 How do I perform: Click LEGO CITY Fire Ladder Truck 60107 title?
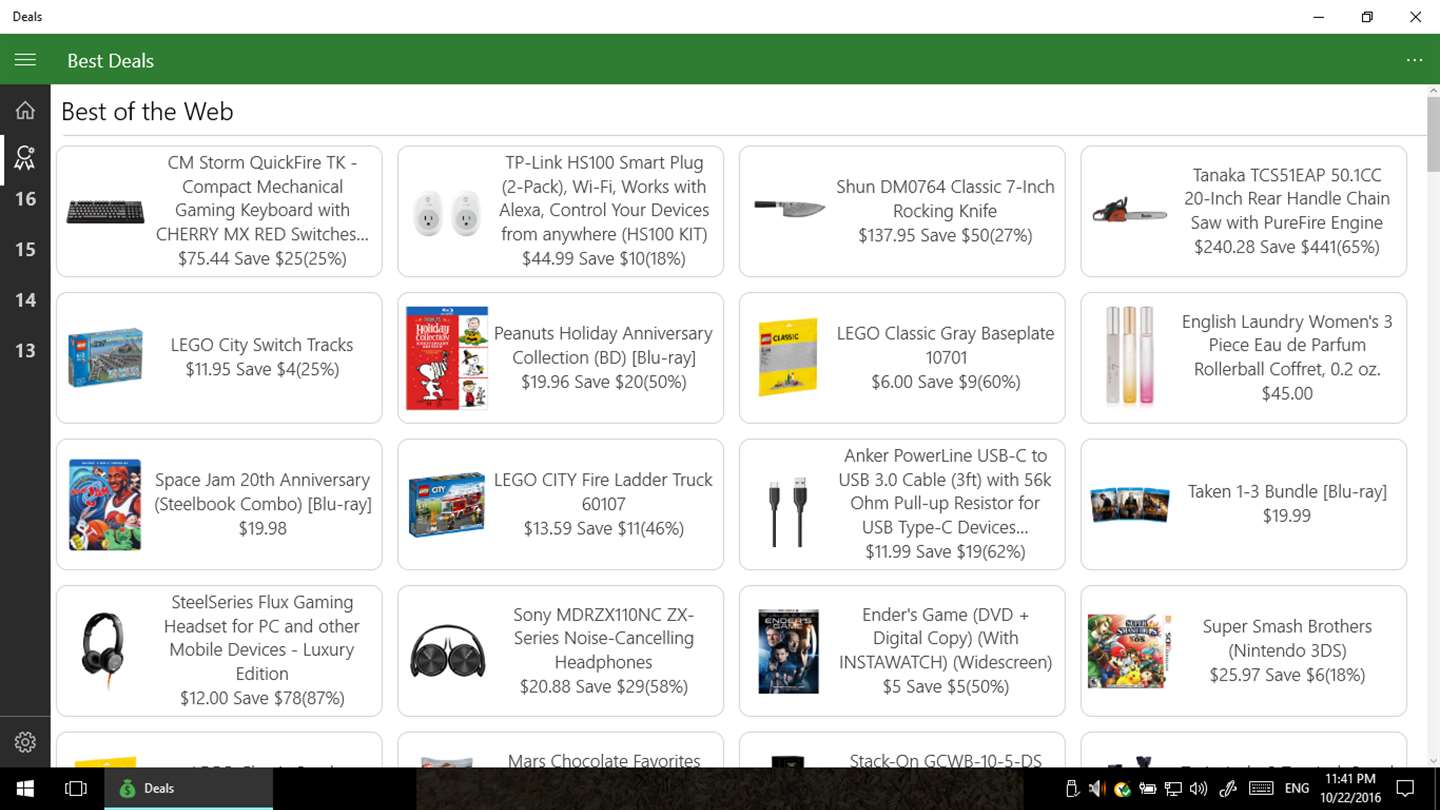[x=603, y=492]
